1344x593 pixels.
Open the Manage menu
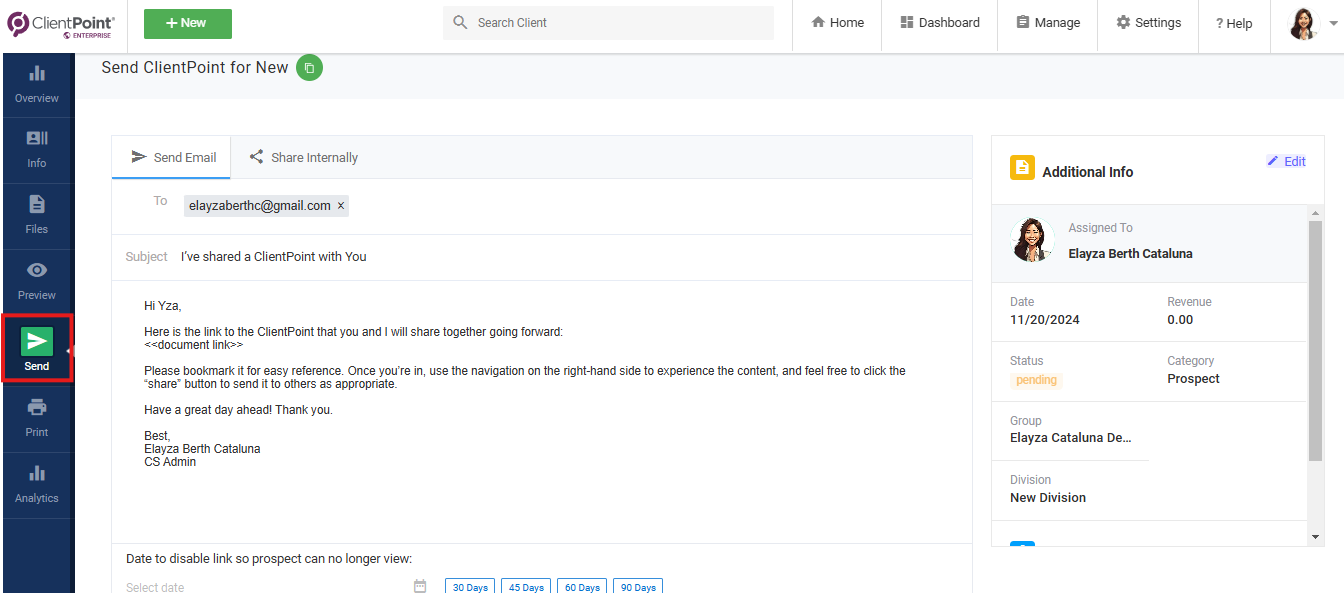pyautogui.click(x=1047, y=22)
